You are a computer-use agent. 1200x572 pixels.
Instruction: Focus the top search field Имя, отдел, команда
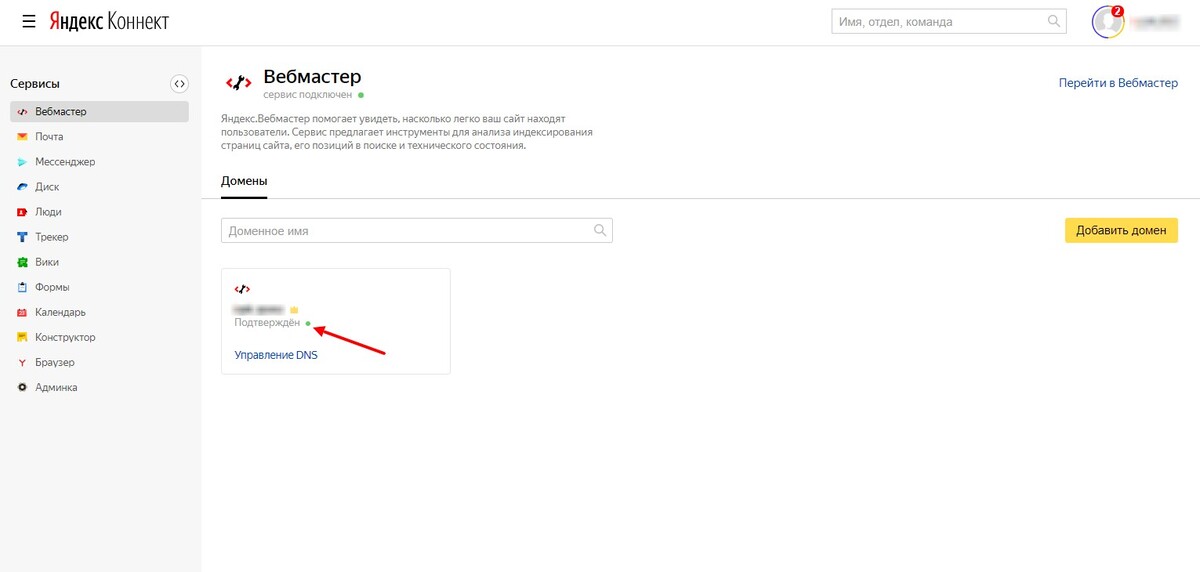pos(948,21)
